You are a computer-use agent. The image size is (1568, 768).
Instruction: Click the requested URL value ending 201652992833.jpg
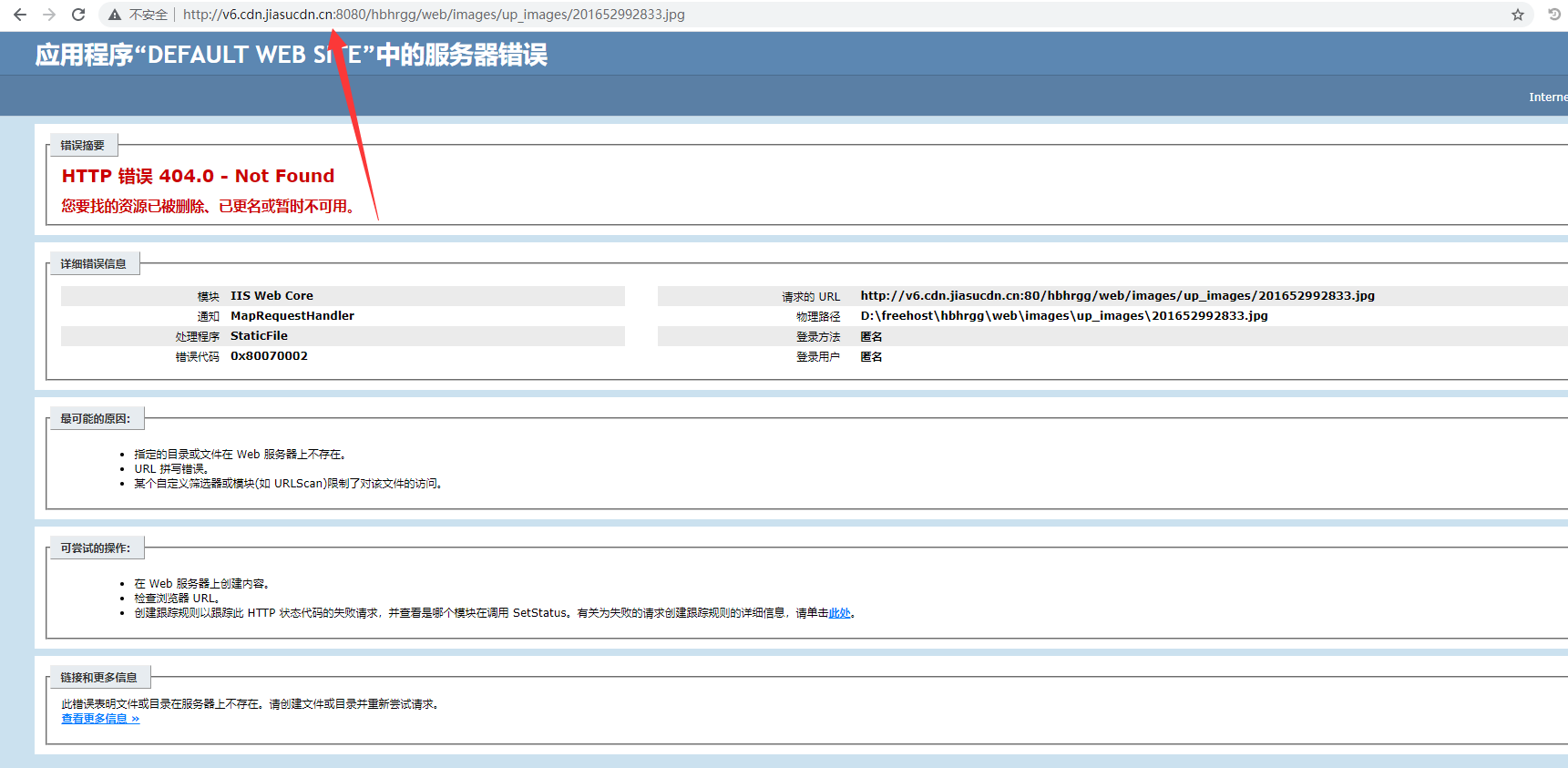pyautogui.click(x=1117, y=296)
